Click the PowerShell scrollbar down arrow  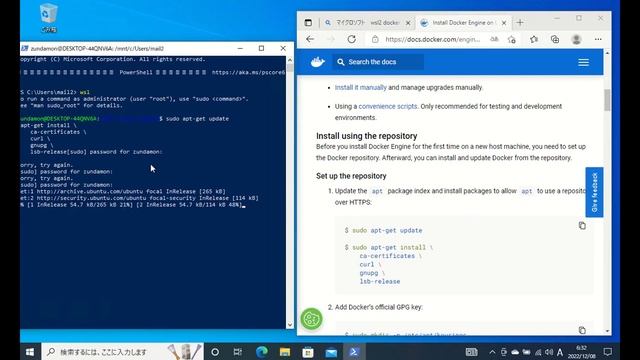pos(290,325)
